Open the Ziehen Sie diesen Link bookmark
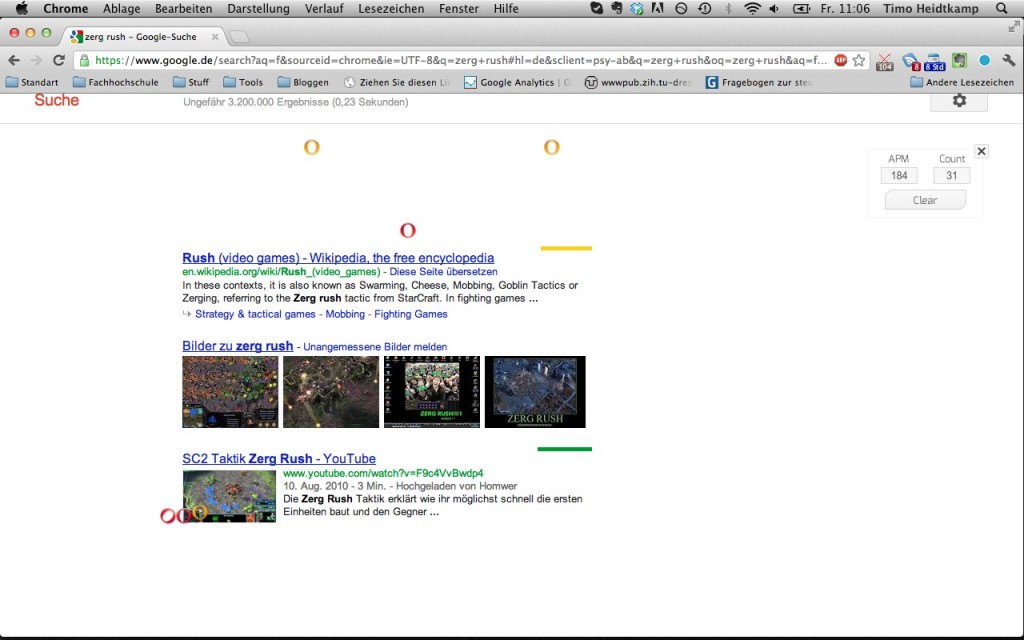The width and height of the screenshot is (1024, 640). 397,82
